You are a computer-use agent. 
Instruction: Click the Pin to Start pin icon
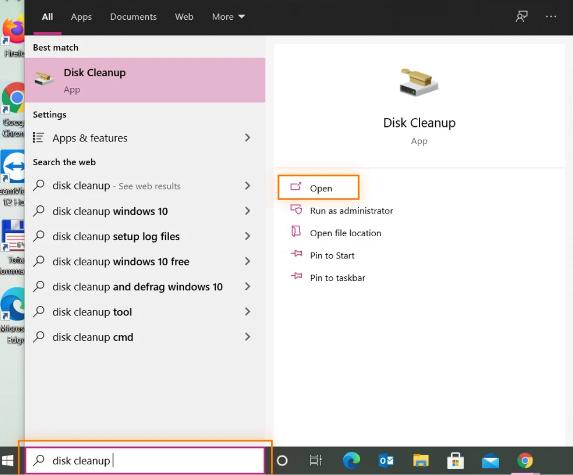(x=296, y=254)
